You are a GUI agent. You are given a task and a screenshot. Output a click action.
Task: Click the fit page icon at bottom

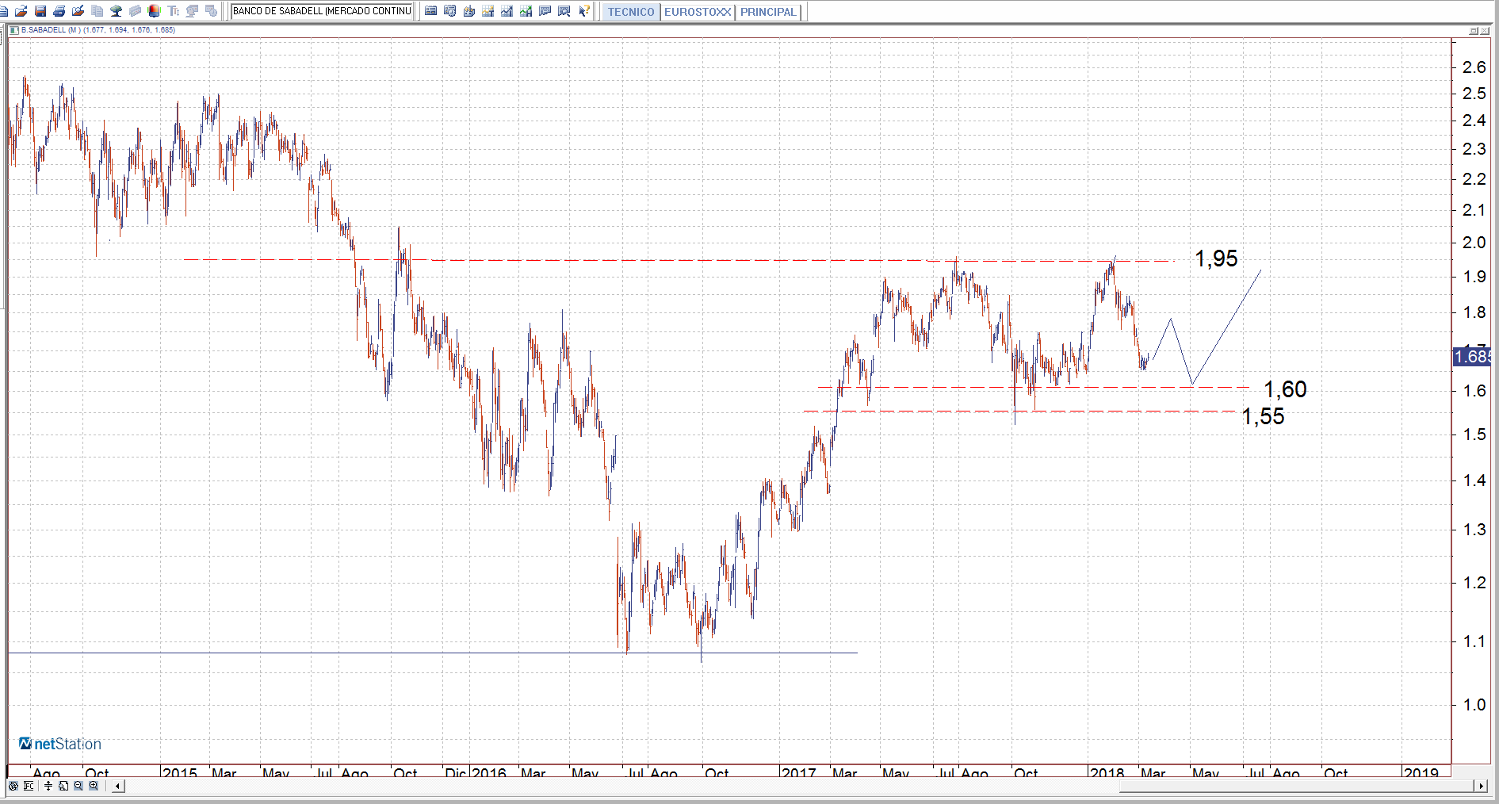pos(63,787)
